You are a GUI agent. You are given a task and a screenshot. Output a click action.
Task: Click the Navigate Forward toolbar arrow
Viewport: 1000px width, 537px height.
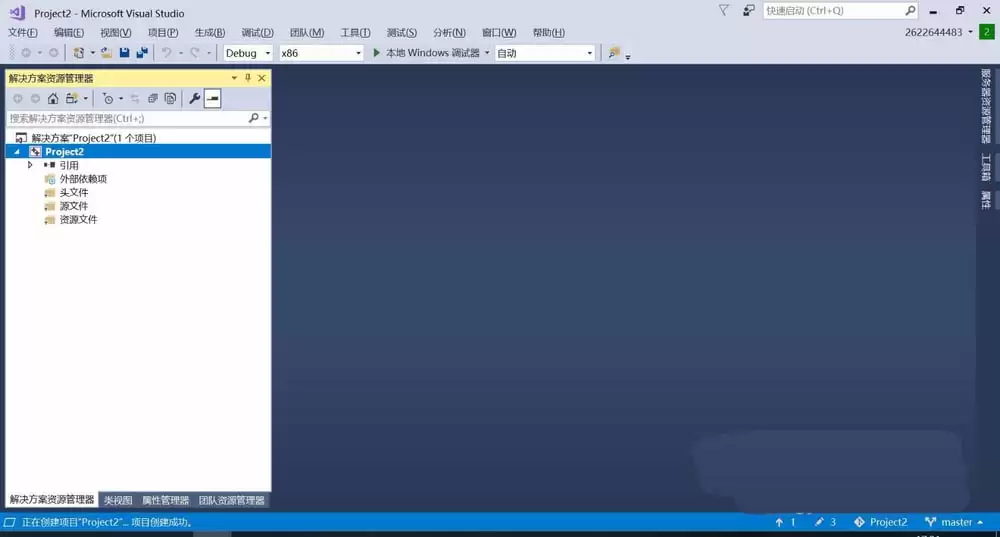(54, 53)
